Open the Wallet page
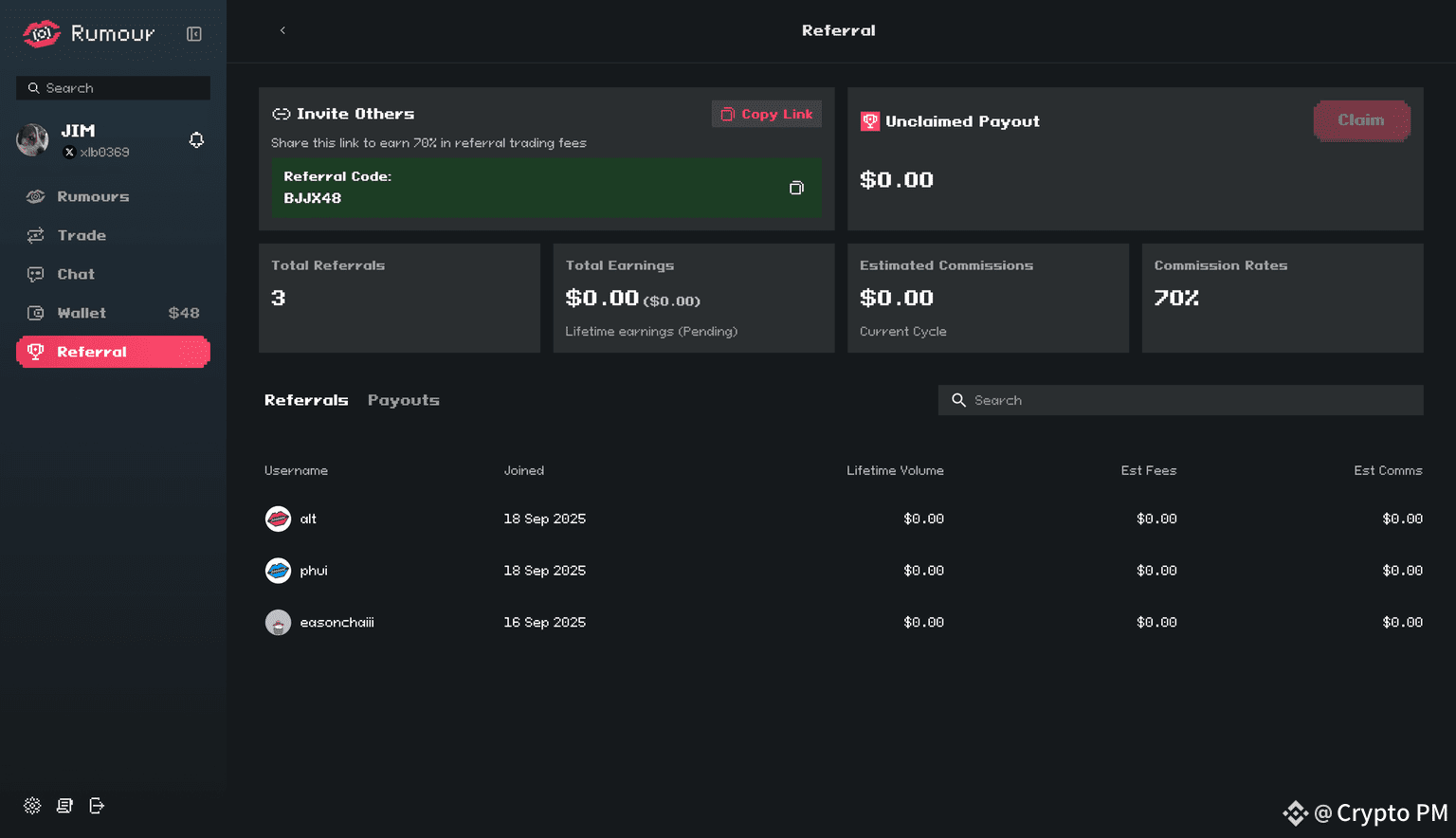The height and width of the screenshot is (838, 1456). (x=82, y=313)
